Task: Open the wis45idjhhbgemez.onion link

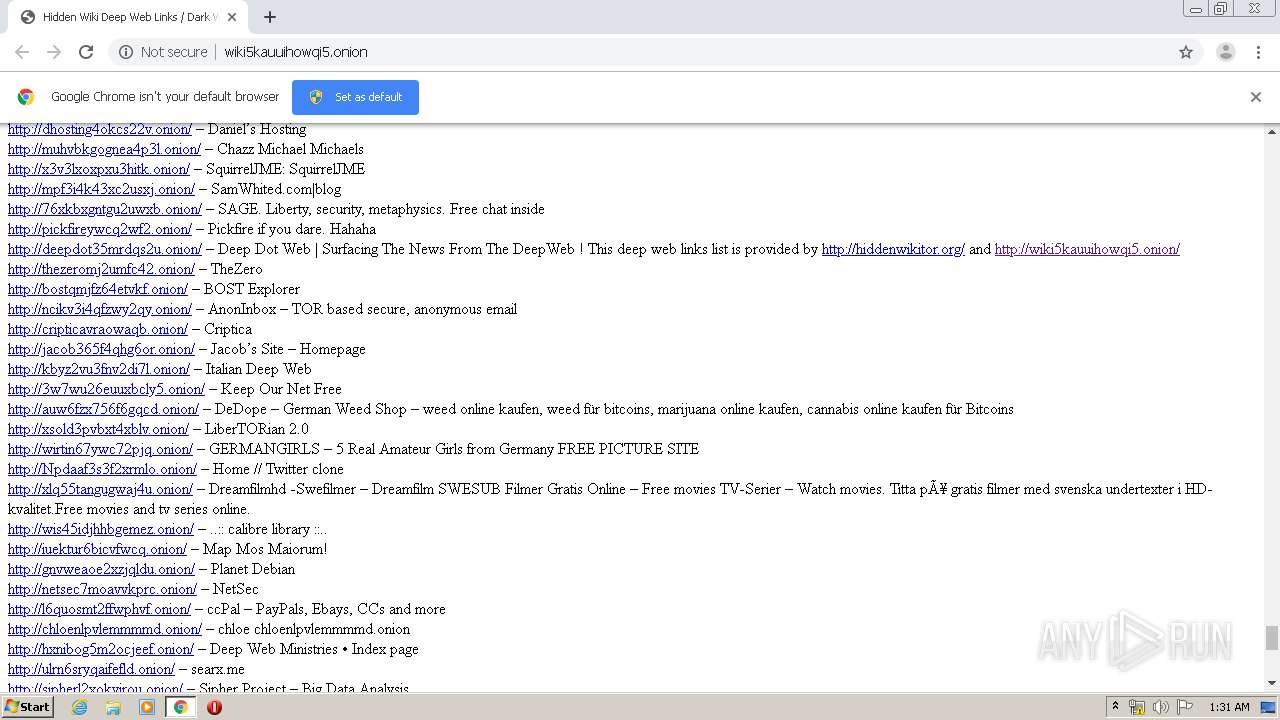Action: tap(101, 529)
